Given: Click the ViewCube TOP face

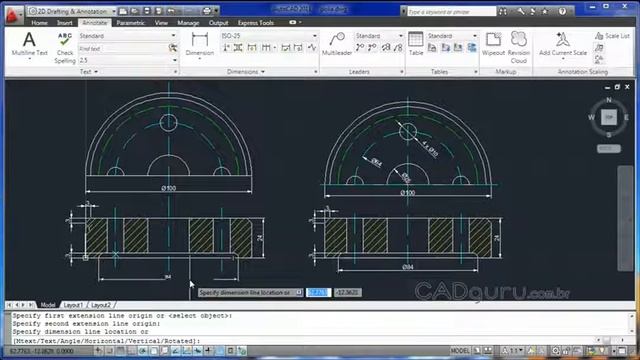Looking at the screenshot, I should (609, 117).
